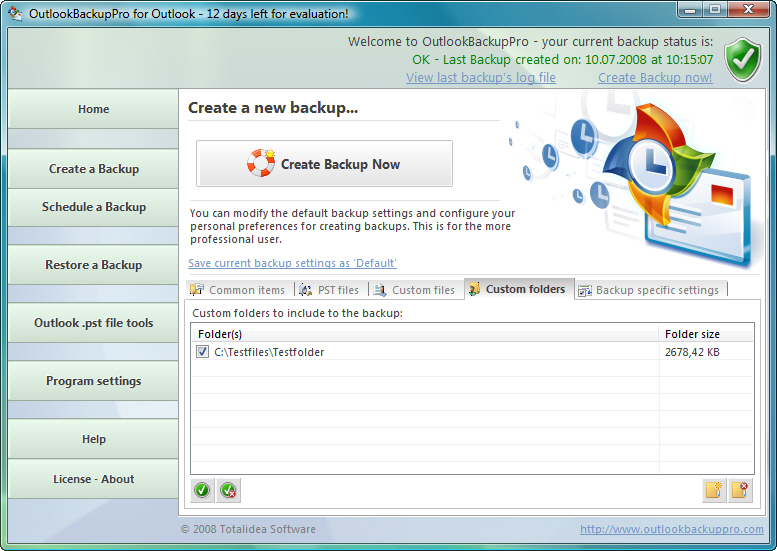This screenshot has height=551, width=777.
Task: Open Schedule a Backup section
Action: point(93,207)
